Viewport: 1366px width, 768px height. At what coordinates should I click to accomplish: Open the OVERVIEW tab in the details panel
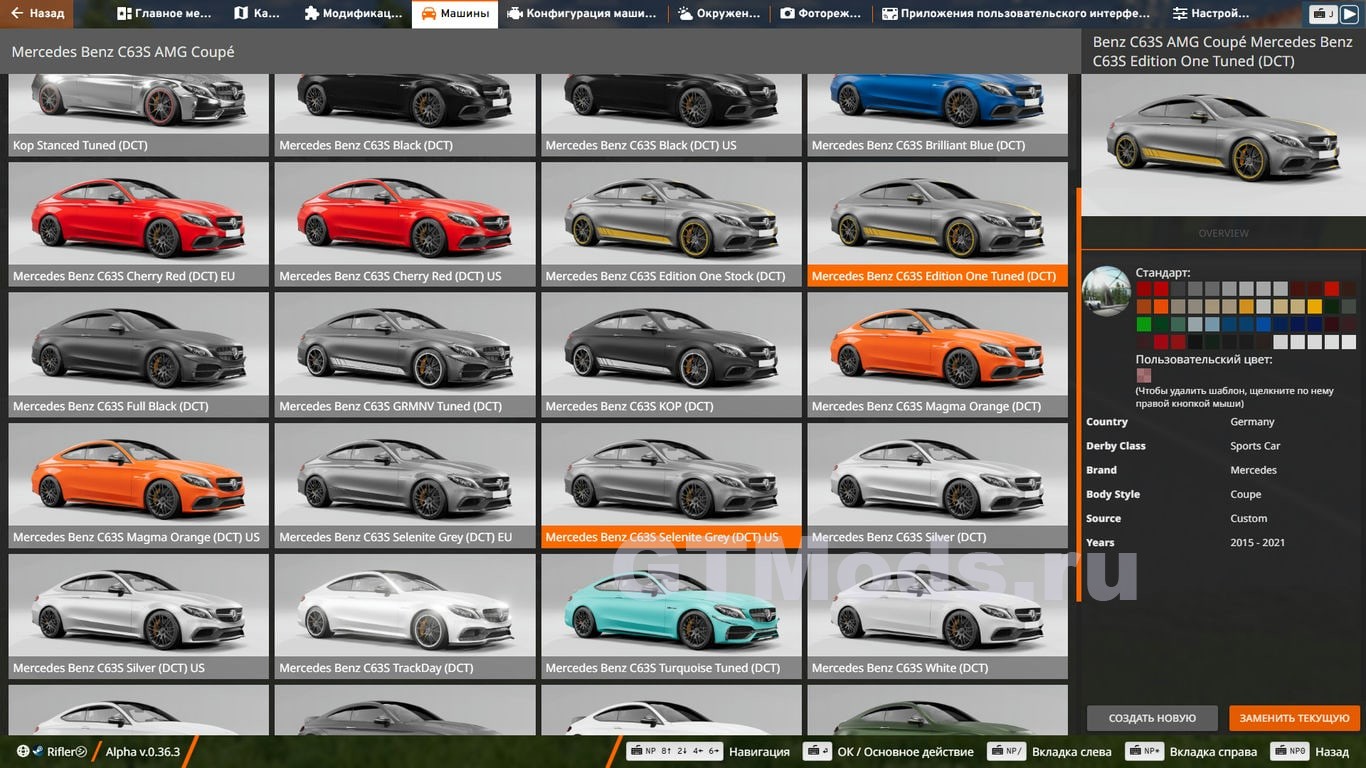1224,233
